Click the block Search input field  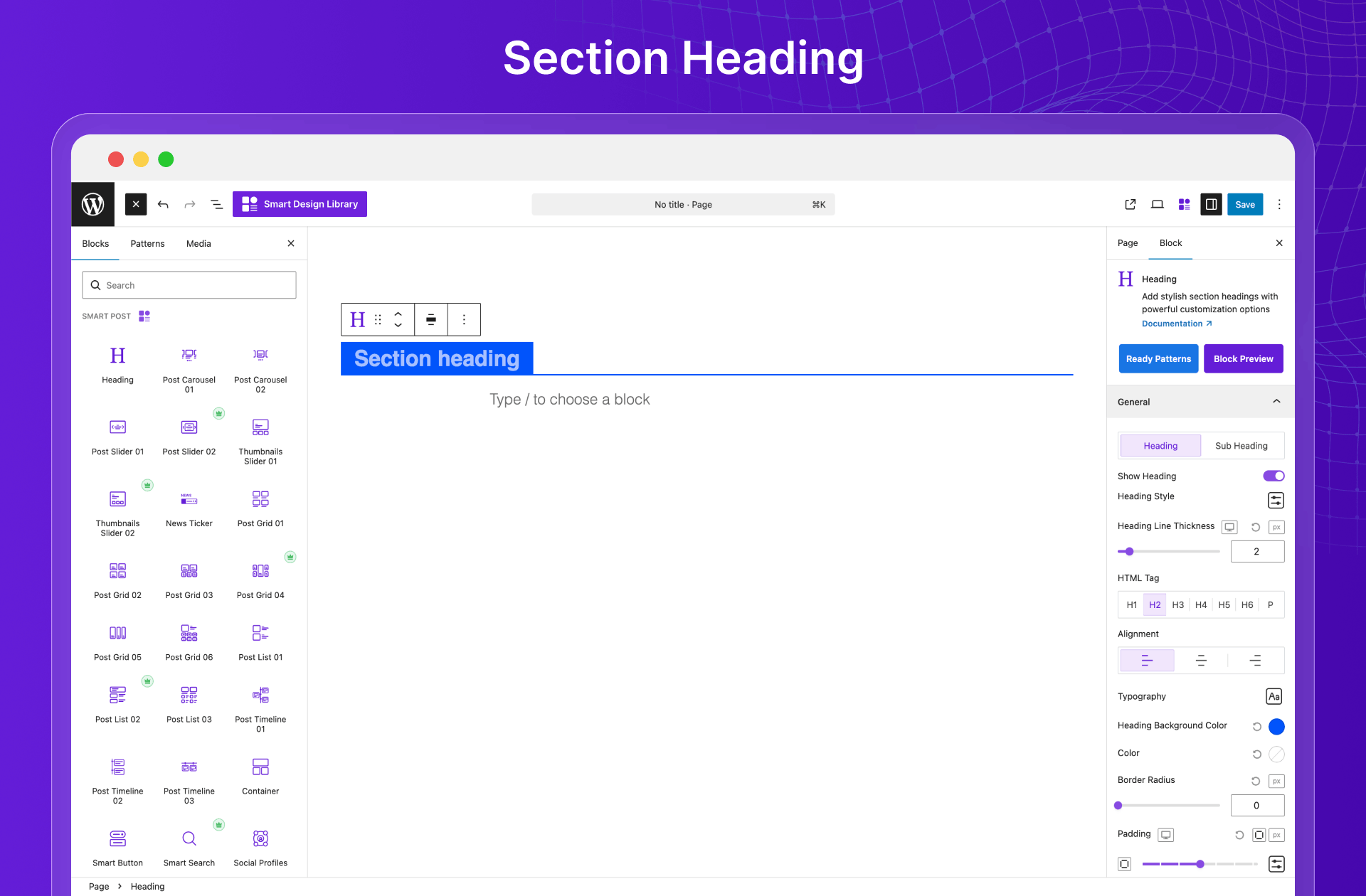(x=189, y=285)
